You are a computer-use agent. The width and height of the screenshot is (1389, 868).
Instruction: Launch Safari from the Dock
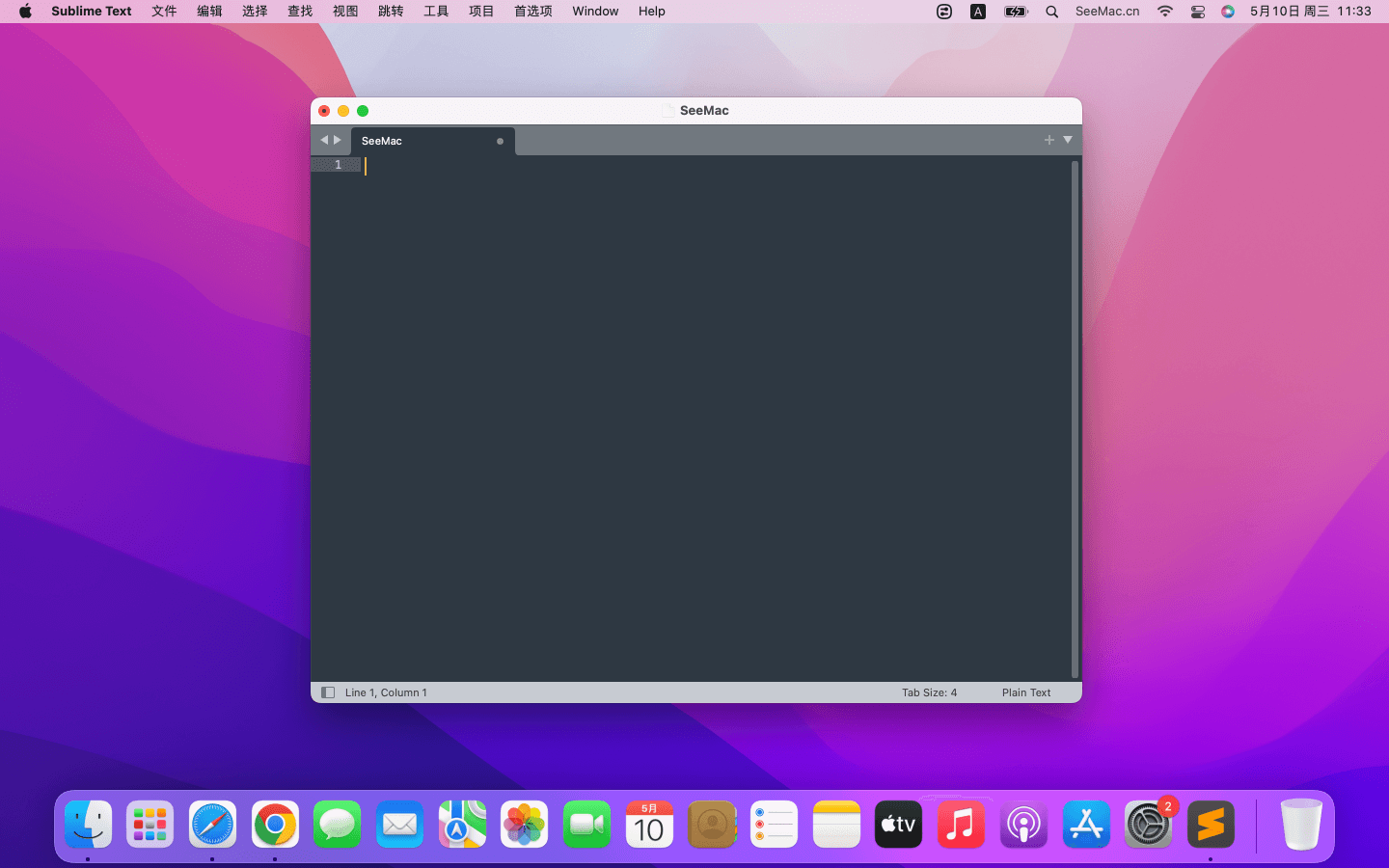(x=212, y=825)
